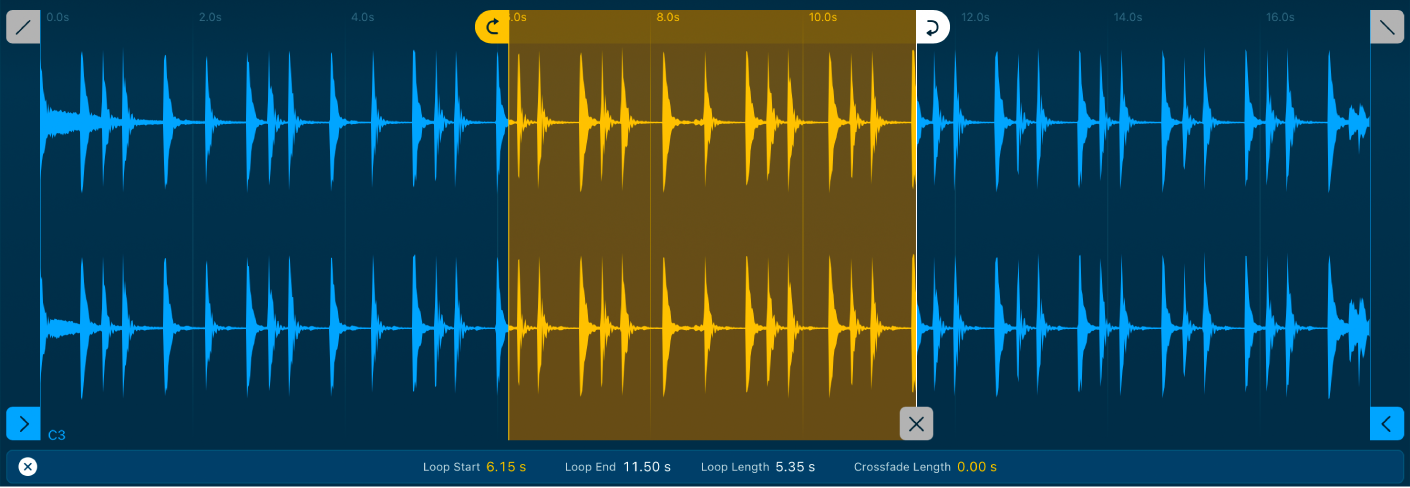
Task: Select the Loop Start value 6.15 s
Action: pos(506,467)
